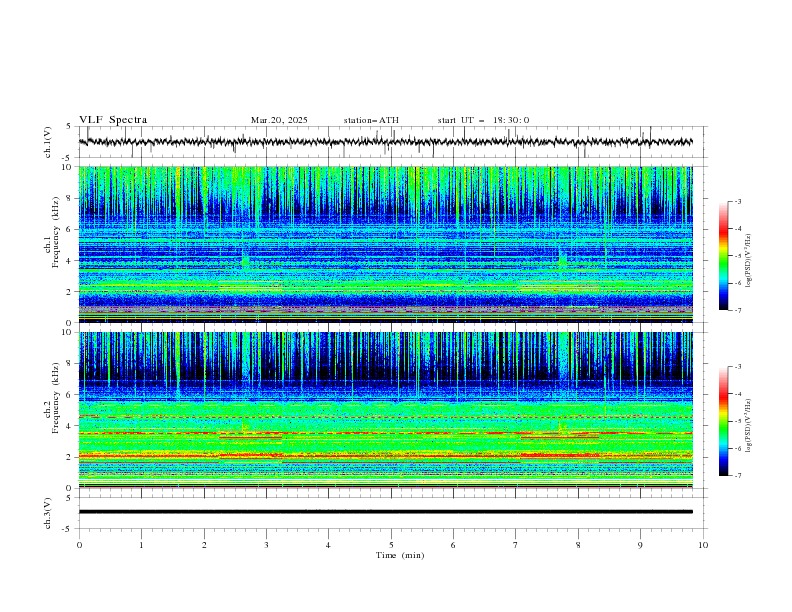
Task: Click the '-7' label on ch.2 color bar
Action: tap(738, 475)
